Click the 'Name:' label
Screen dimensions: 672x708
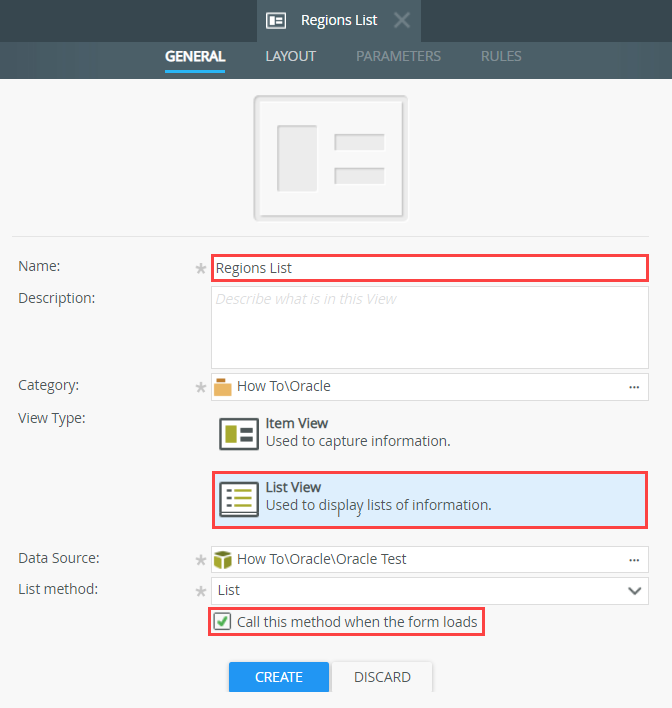(x=39, y=266)
